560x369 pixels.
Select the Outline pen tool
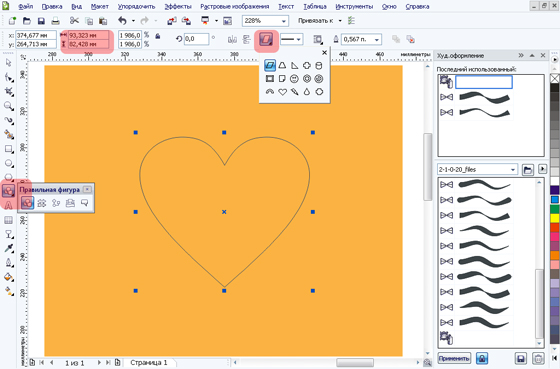click(9, 263)
